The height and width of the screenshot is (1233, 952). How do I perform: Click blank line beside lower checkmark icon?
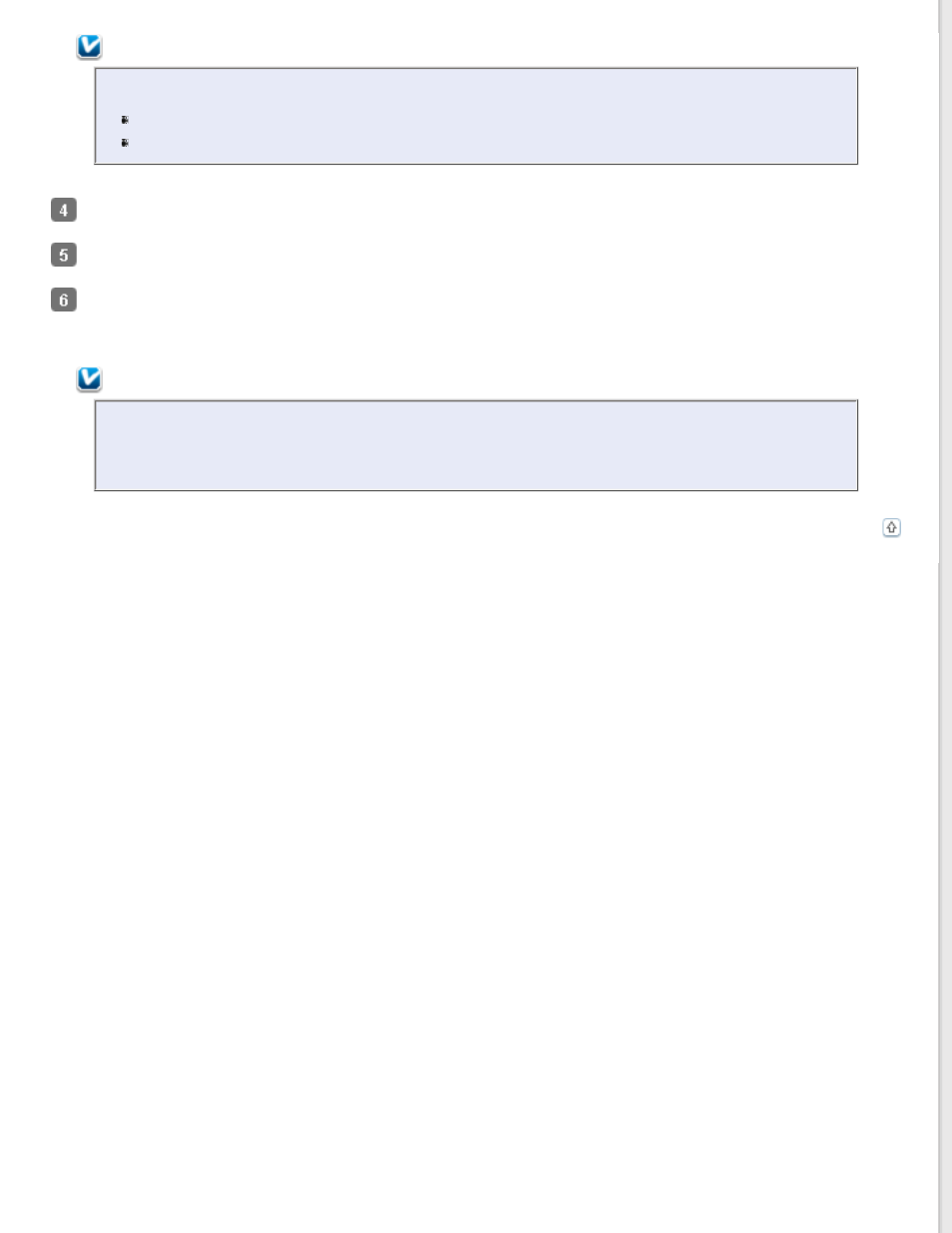pos(479,379)
